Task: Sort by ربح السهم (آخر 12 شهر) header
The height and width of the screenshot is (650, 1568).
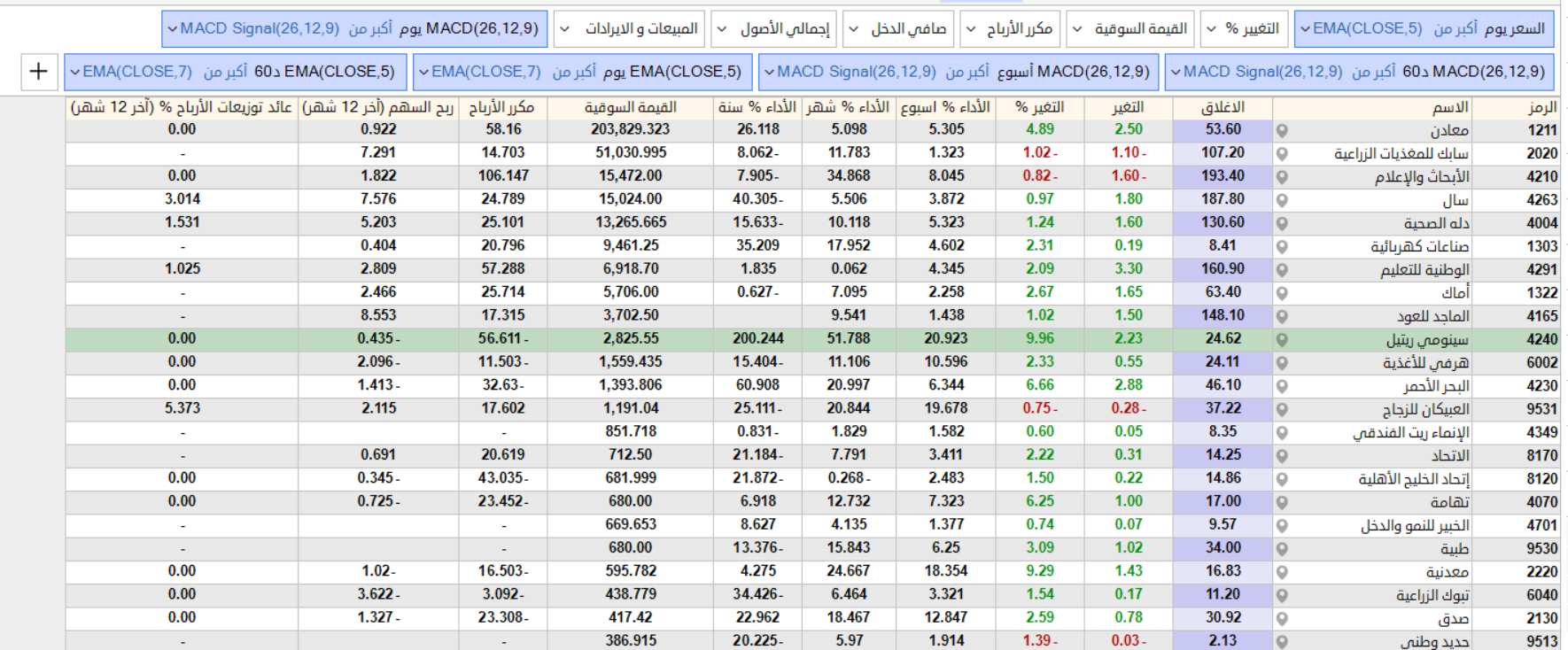Action: click(378, 107)
